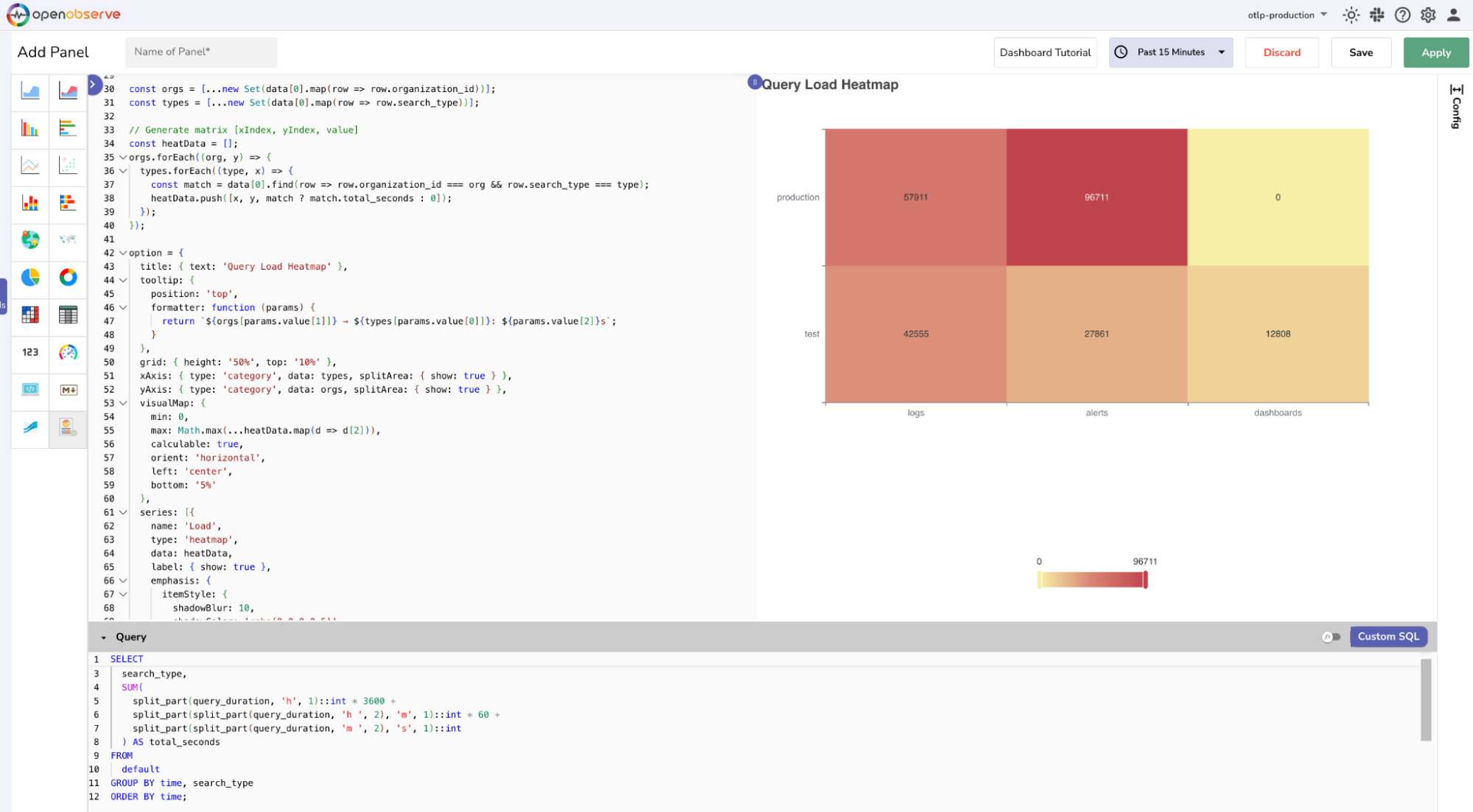Open the Past 15 Minutes time picker

[1170, 52]
